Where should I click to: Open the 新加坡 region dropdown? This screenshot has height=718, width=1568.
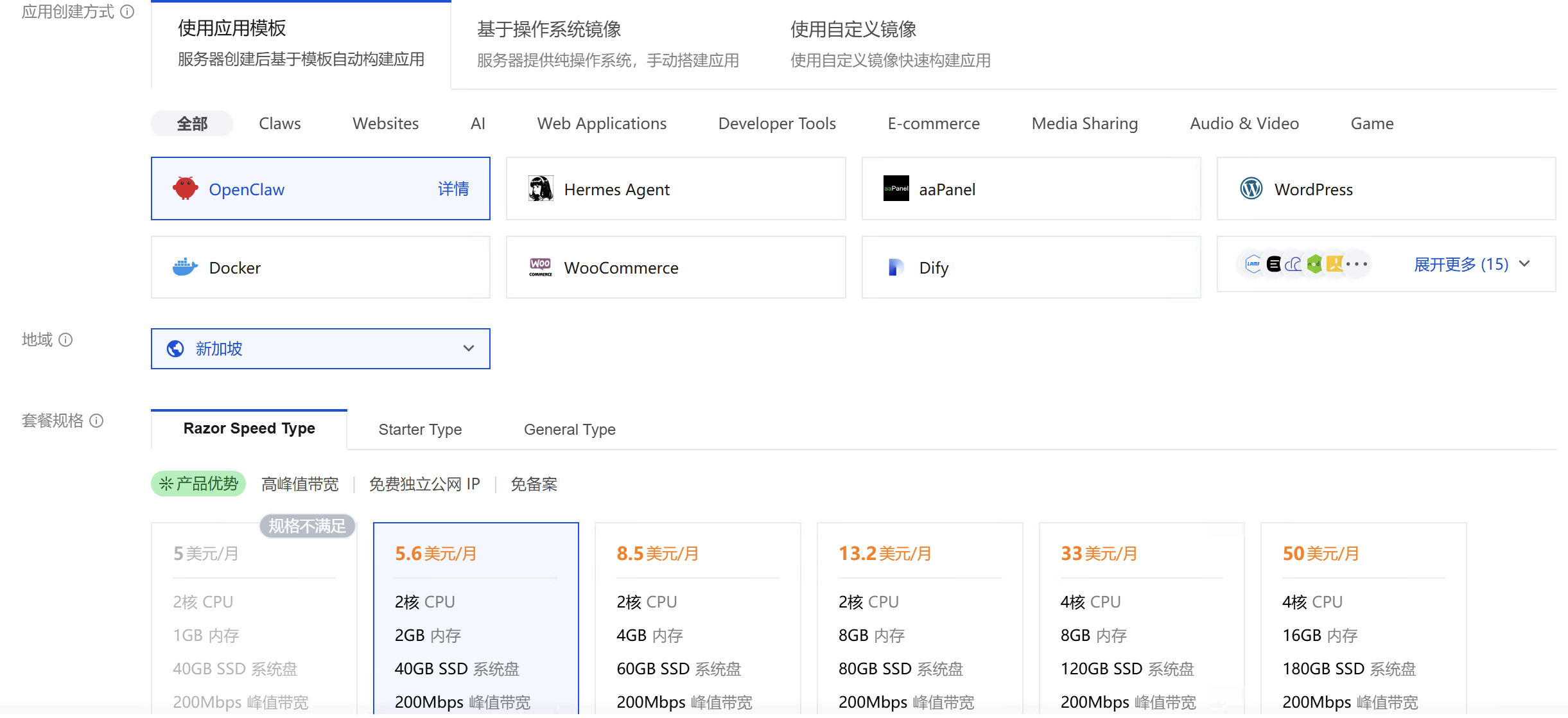pyautogui.click(x=320, y=349)
